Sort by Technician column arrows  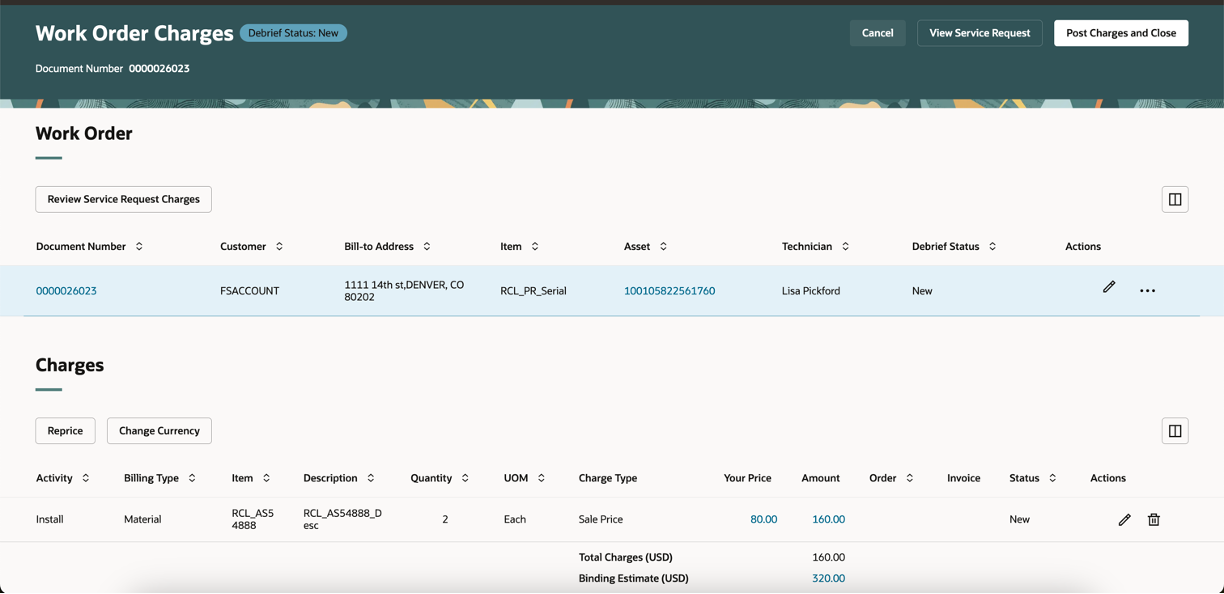(845, 246)
